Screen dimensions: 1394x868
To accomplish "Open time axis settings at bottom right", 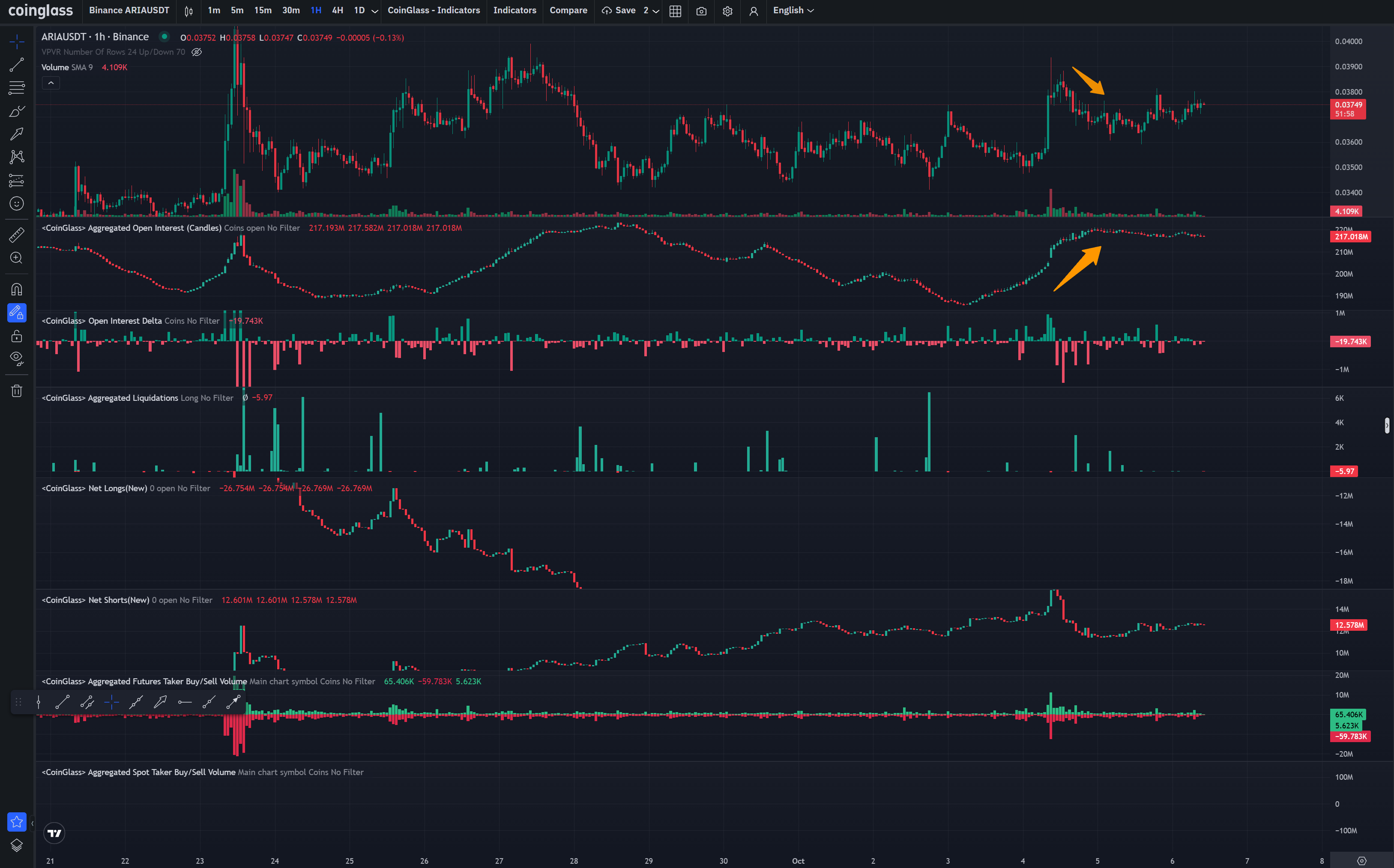I will tap(1361, 861).
